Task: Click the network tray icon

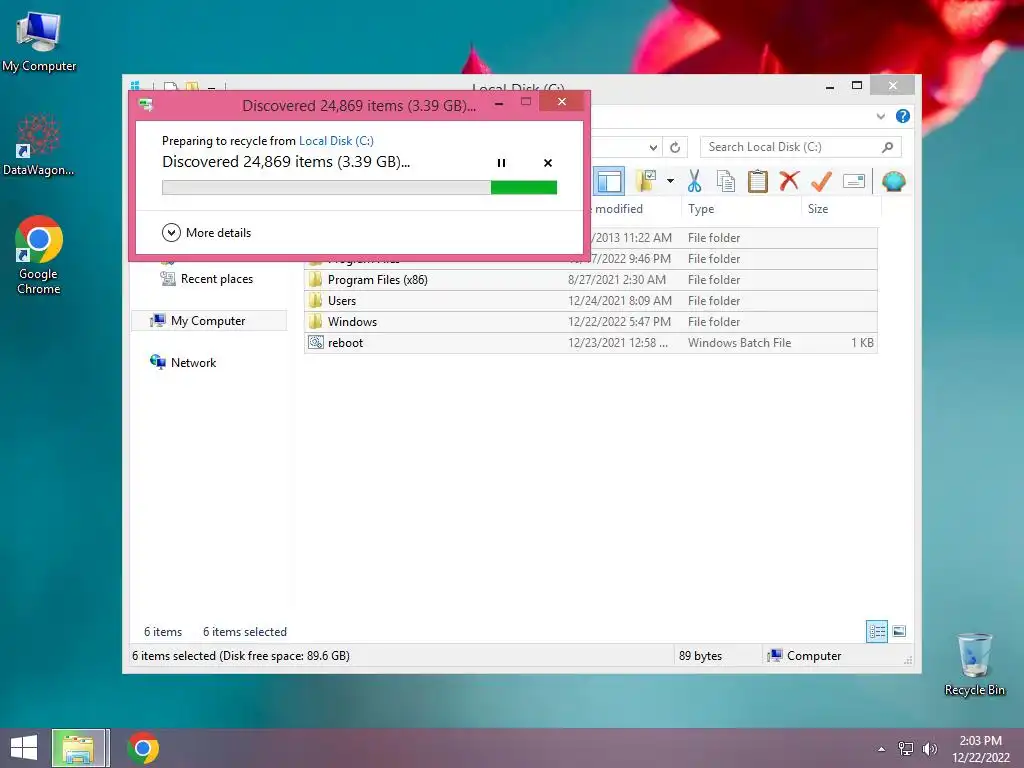Action: 906,748
